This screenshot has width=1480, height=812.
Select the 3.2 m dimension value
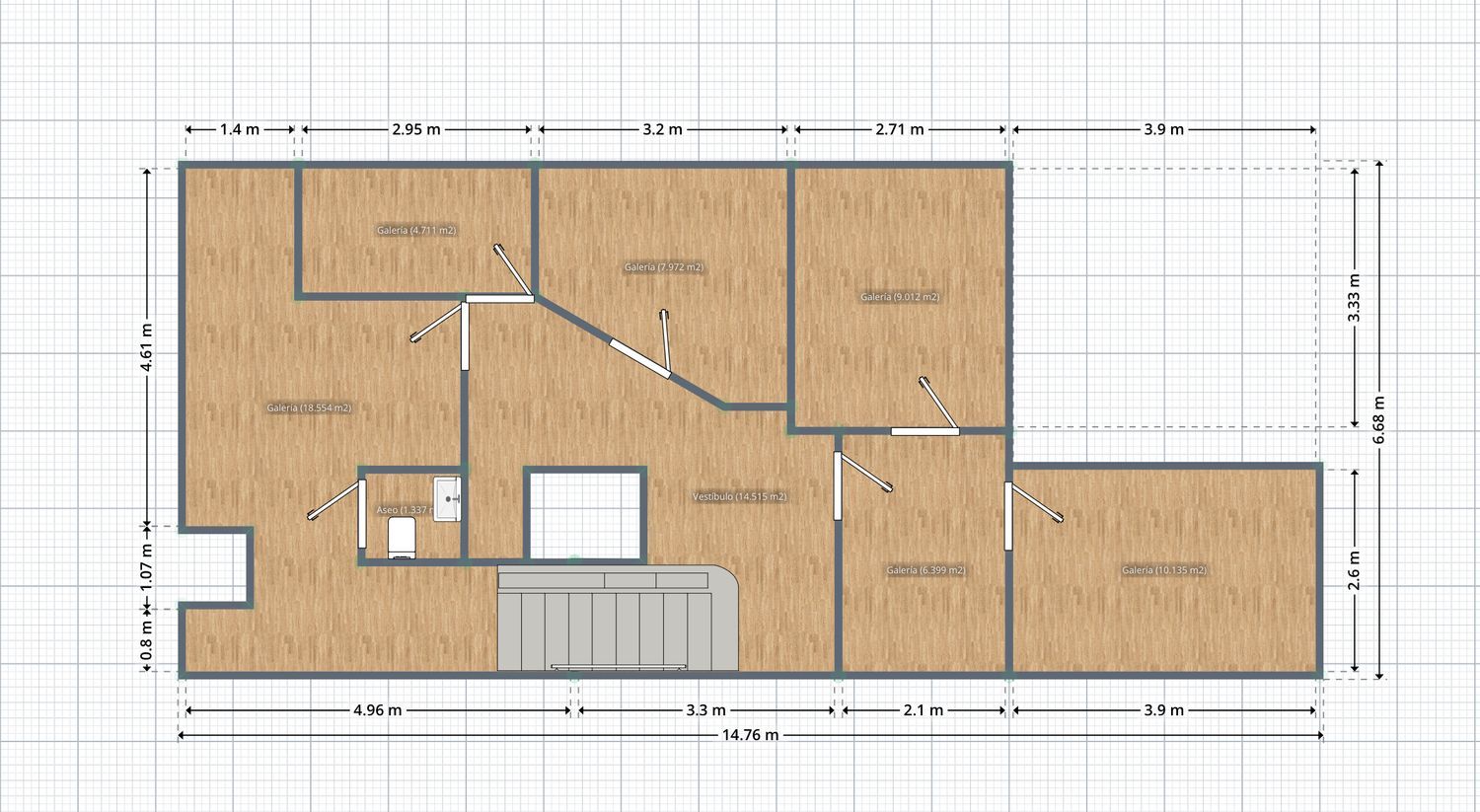pyautogui.click(x=663, y=129)
